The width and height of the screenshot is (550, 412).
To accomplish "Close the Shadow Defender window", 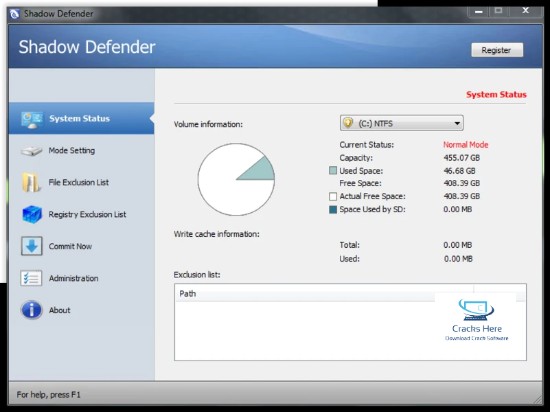I will click(525, 11).
